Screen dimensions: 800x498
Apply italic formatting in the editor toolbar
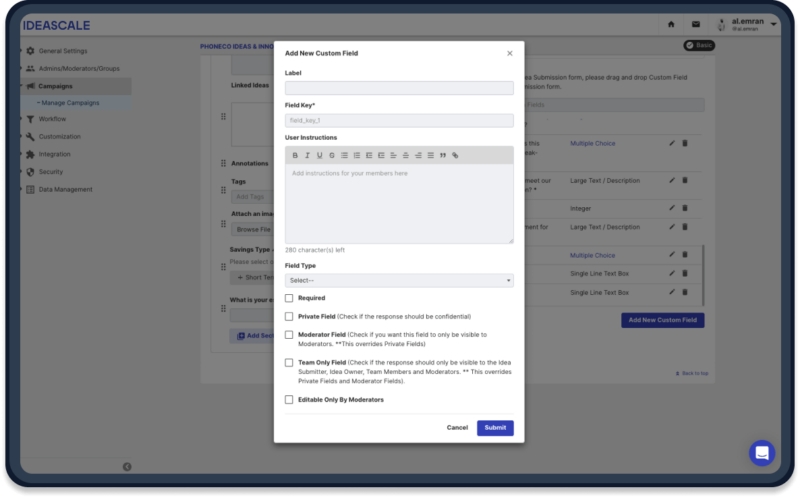[307, 155]
